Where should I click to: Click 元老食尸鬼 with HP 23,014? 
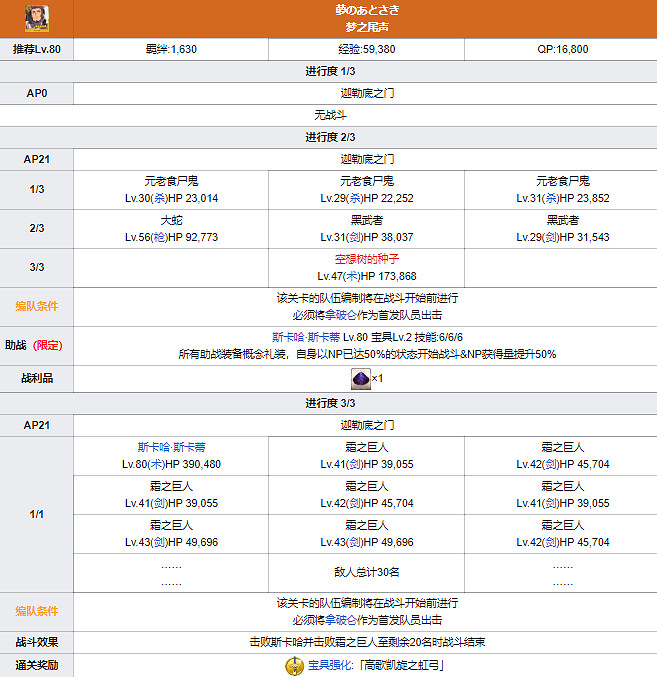(170, 181)
